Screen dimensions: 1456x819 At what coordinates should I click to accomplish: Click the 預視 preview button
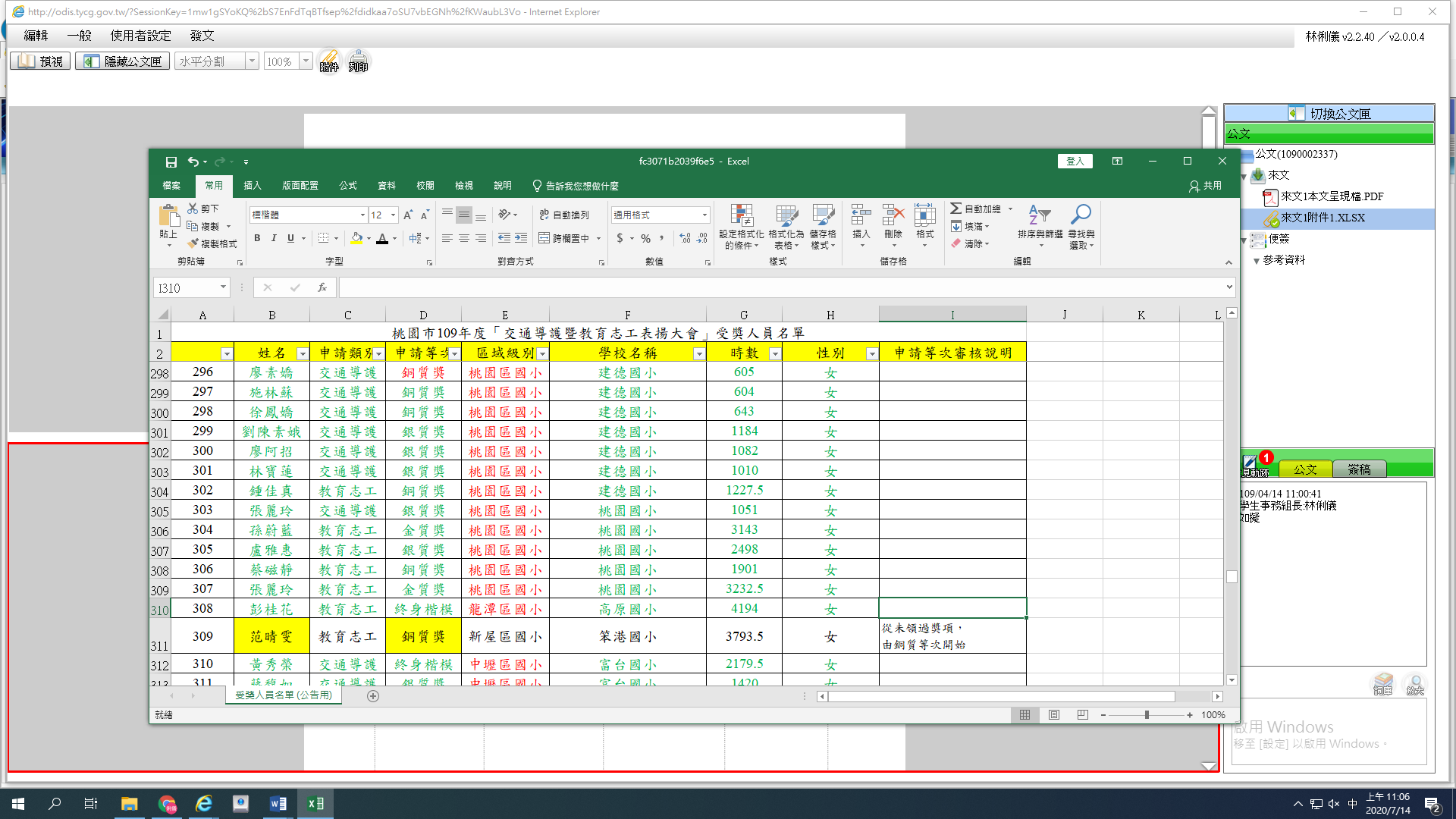point(40,61)
